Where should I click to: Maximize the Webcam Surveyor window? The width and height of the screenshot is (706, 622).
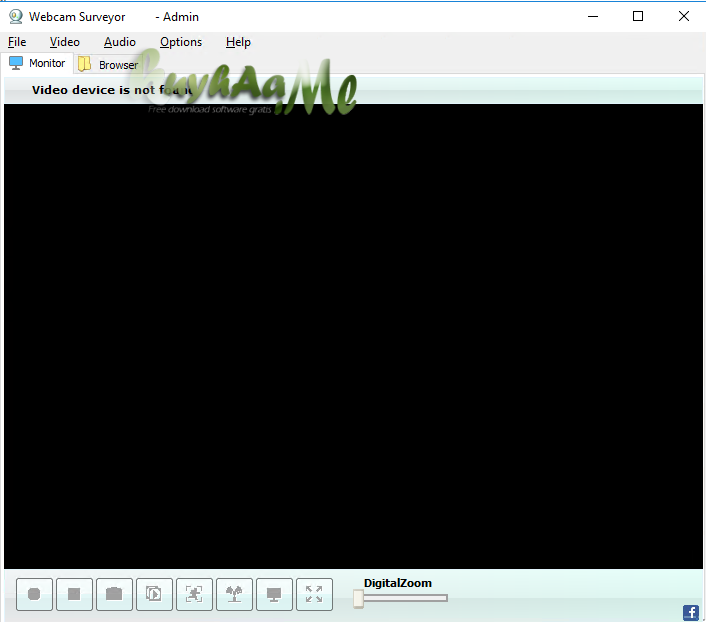[x=638, y=16]
